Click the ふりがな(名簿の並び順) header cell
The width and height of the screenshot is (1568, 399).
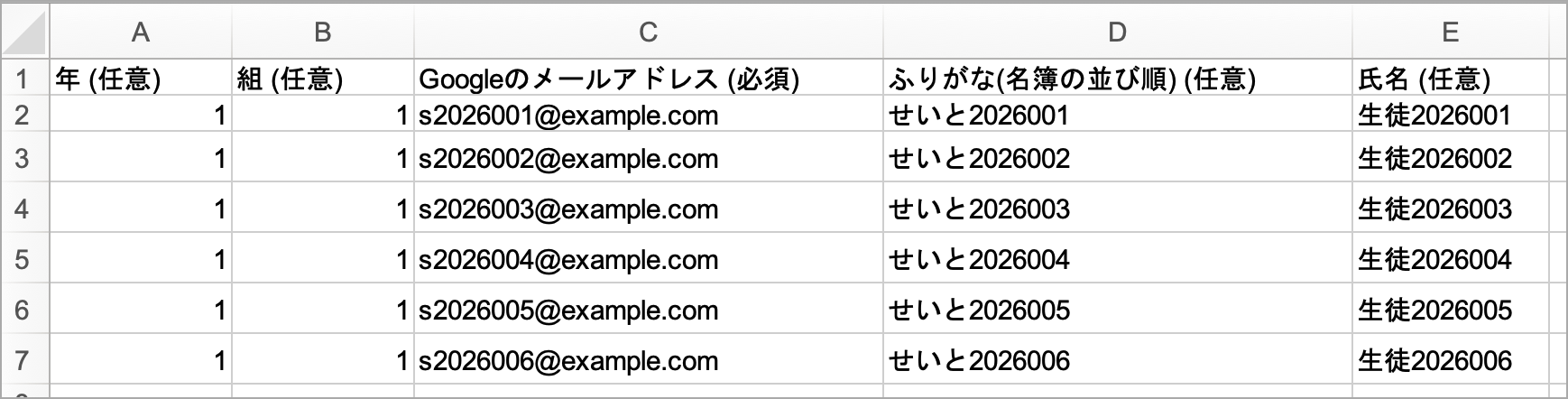click(1117, 79)
